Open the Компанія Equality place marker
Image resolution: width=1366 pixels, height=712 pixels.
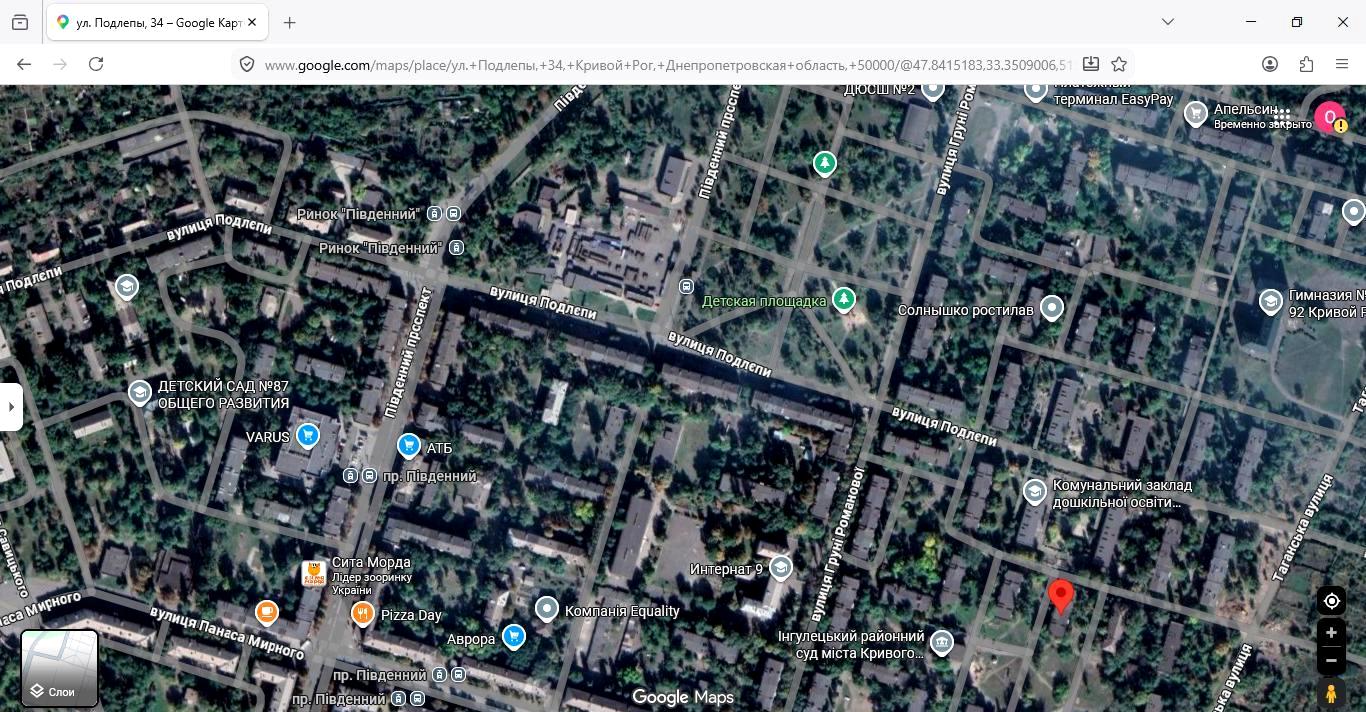546,608
